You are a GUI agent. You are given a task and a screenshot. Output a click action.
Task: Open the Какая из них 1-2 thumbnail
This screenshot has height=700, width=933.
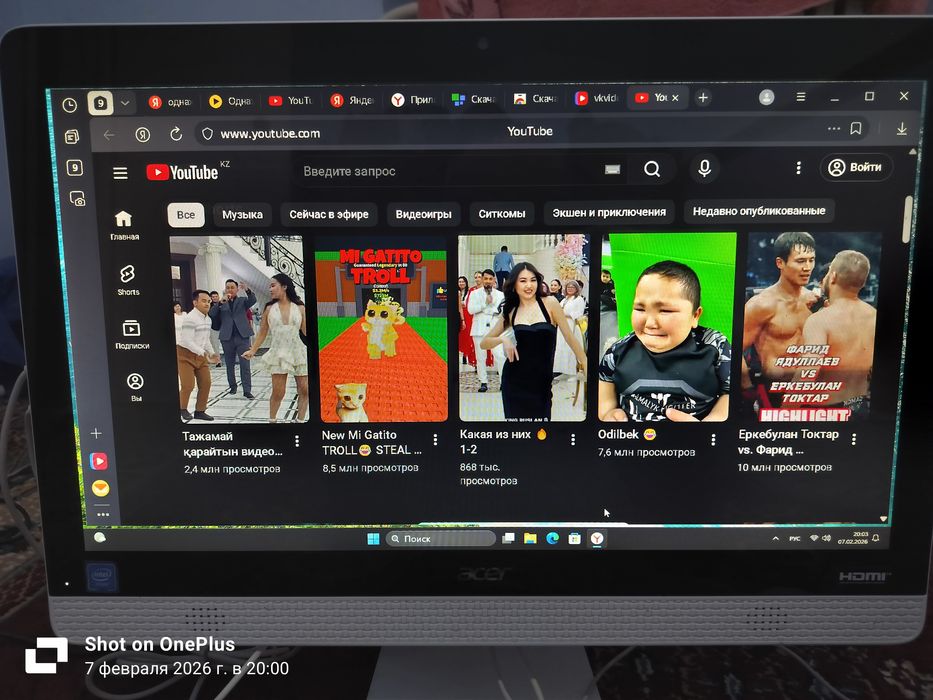(524, 327)
